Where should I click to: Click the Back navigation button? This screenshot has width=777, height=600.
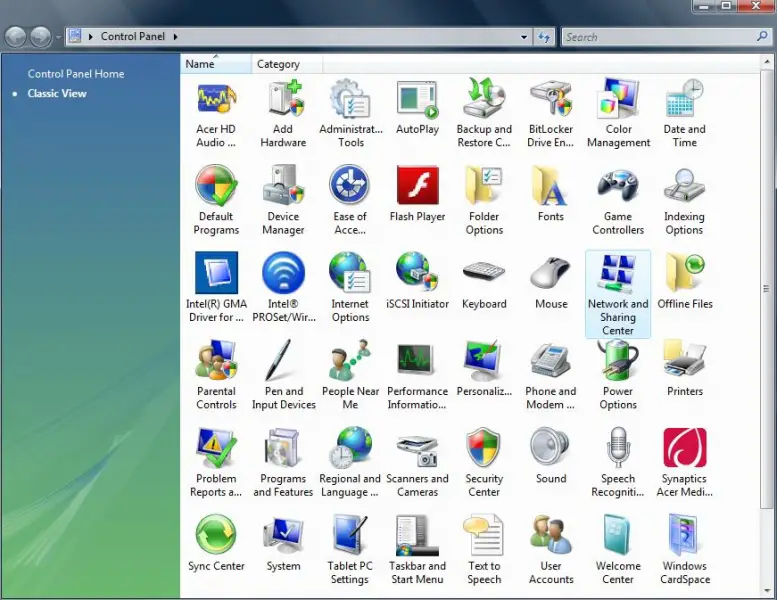[16, 37]
